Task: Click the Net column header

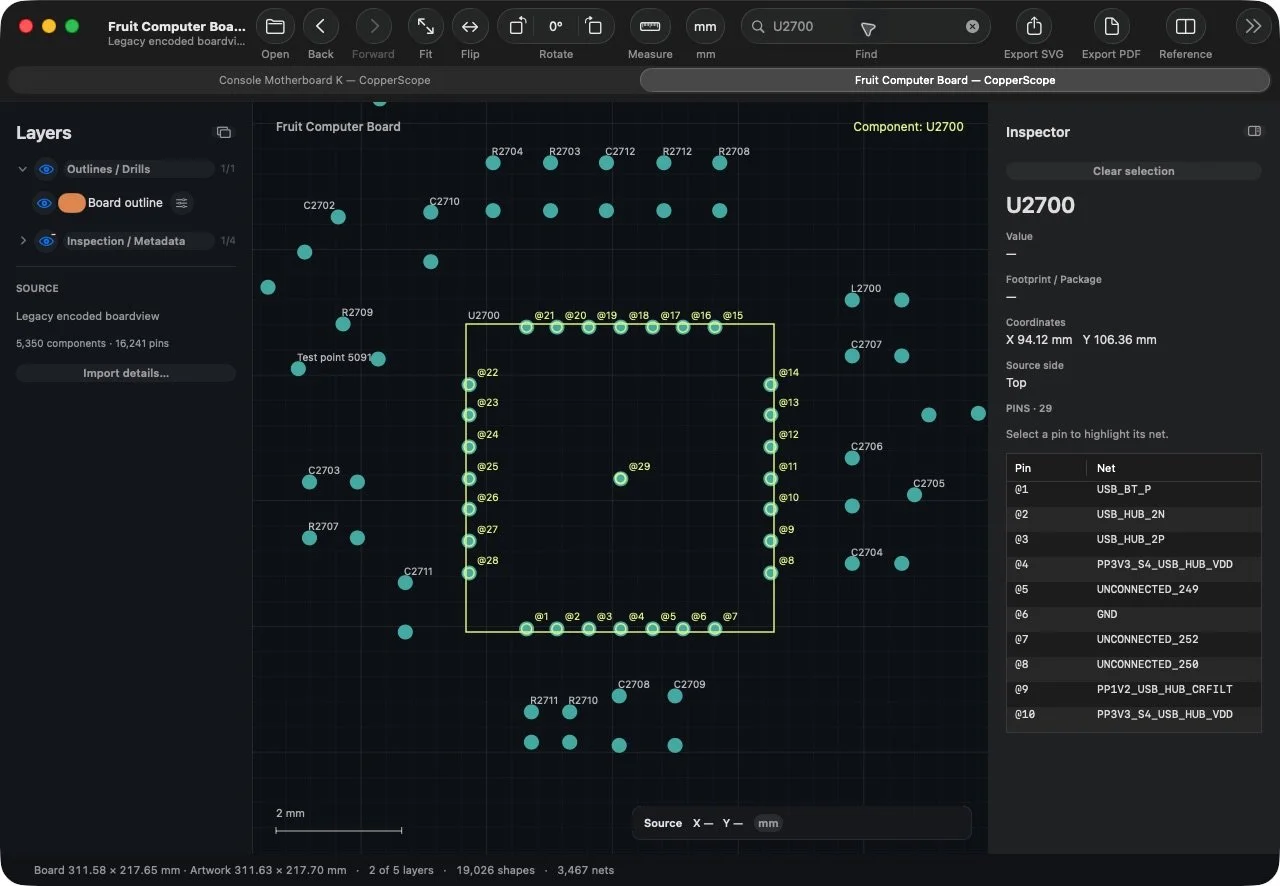Action: [1173, 468]
